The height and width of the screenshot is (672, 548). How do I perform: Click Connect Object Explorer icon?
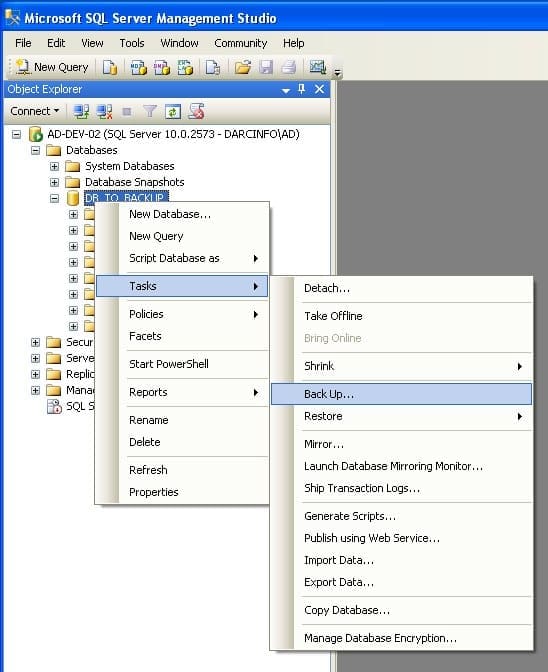coord(81,112)
